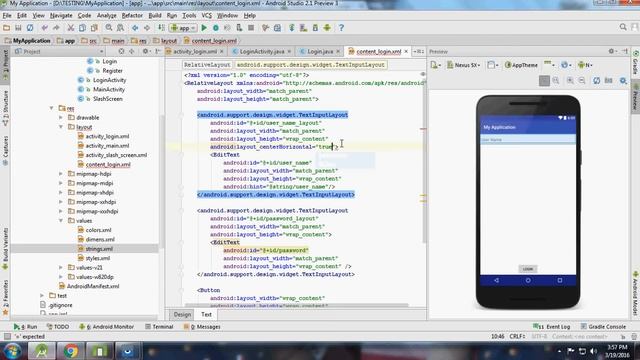Open the Refactor menu

tap(132, 16)
